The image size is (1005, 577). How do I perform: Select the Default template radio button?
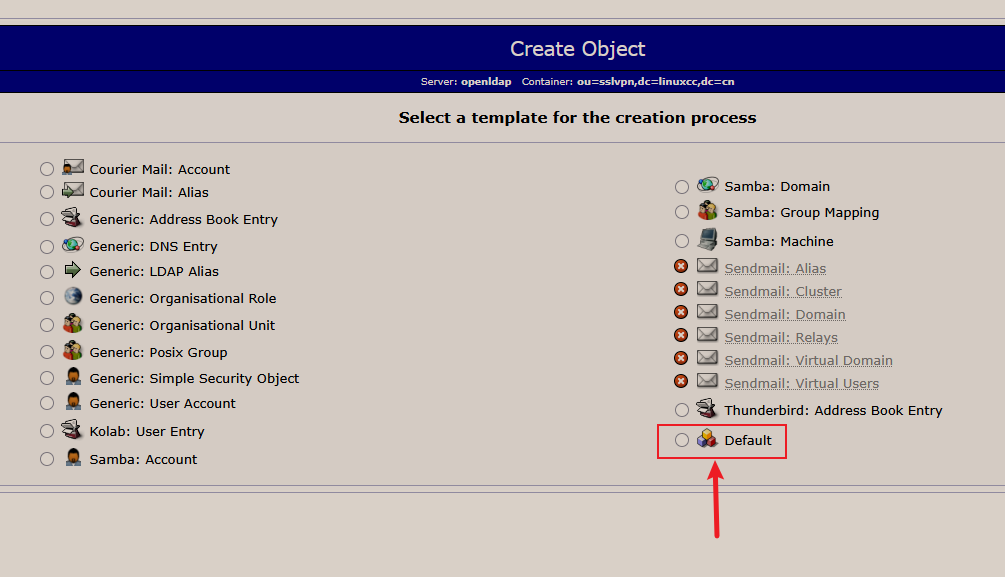[682, 440]
